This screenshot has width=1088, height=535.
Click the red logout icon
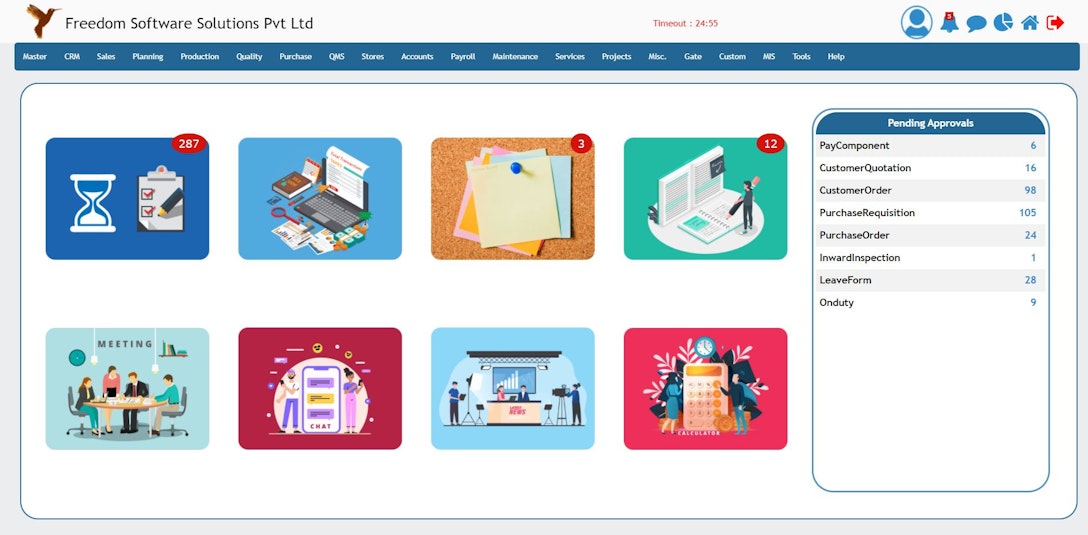coord(1055,23)
